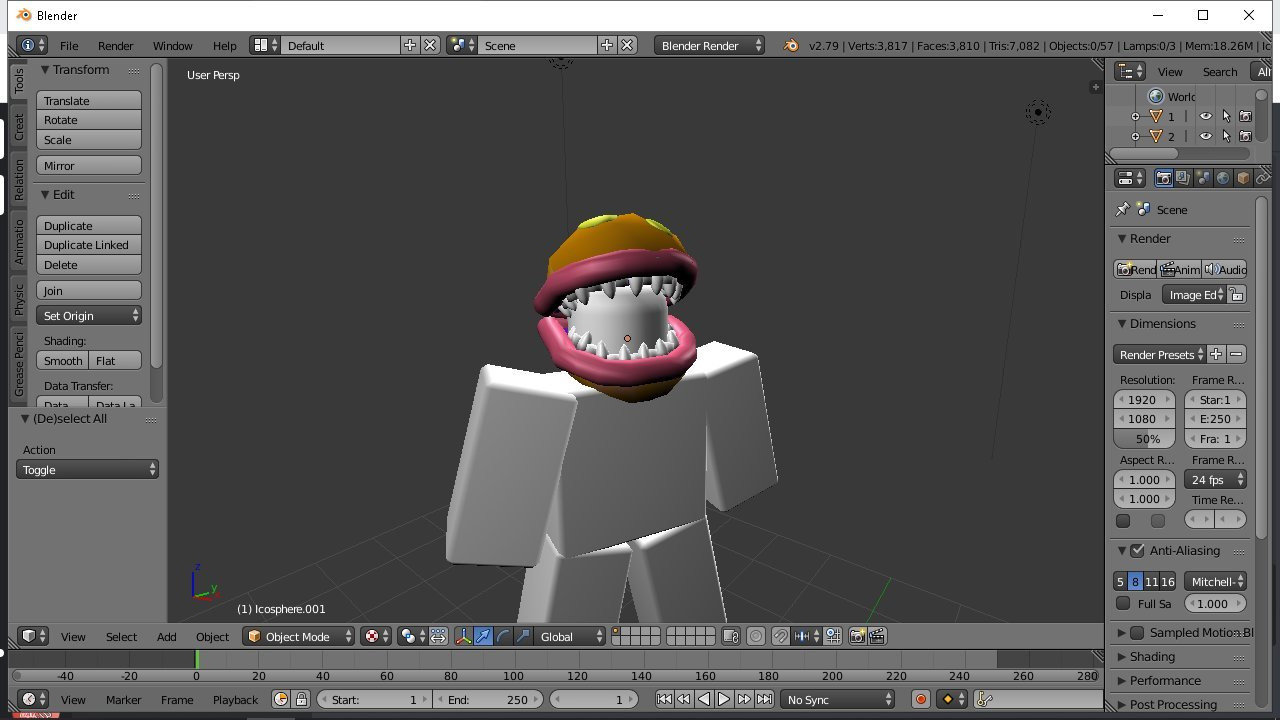
Task: Click the Render Layers properties icon
Action: pyautogui.click(x=1183, y=178)
